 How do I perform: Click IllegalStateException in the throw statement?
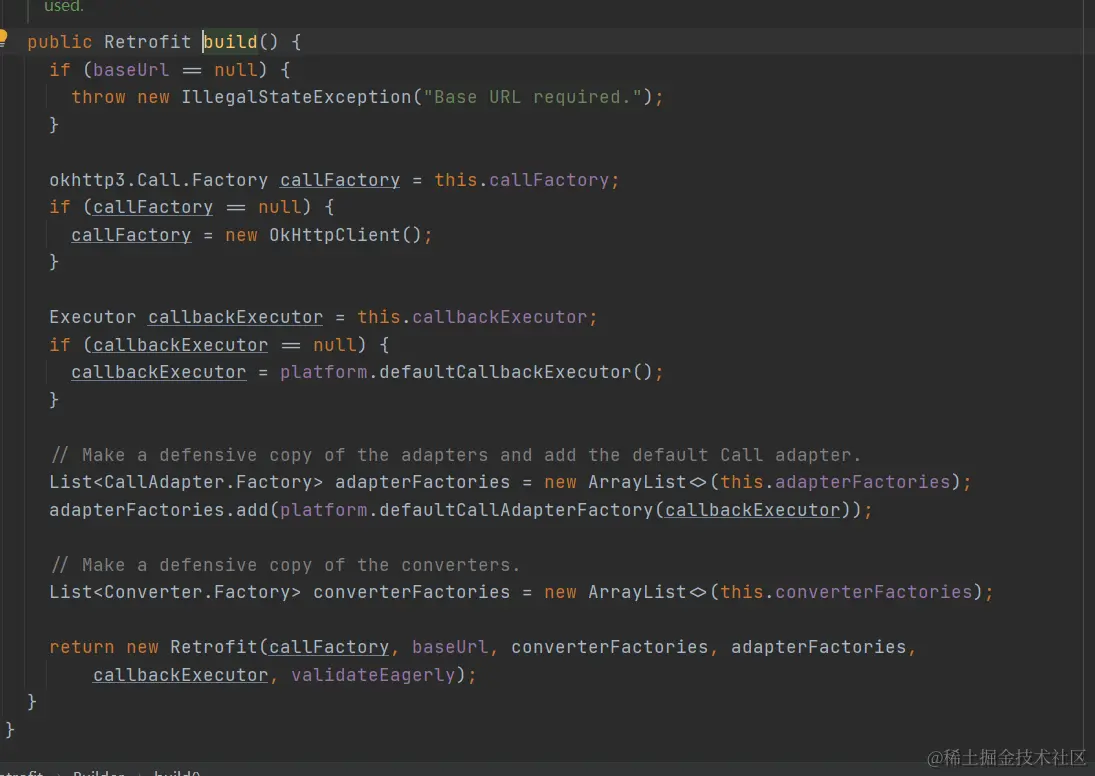[297, 97]
